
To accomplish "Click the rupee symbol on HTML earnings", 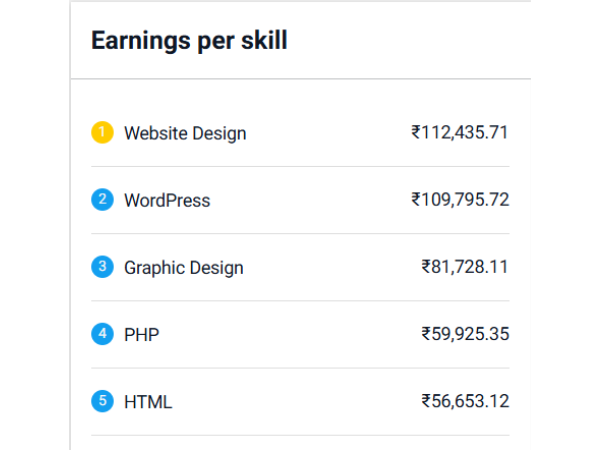I will pyautogui.click(x=426, y=401).
